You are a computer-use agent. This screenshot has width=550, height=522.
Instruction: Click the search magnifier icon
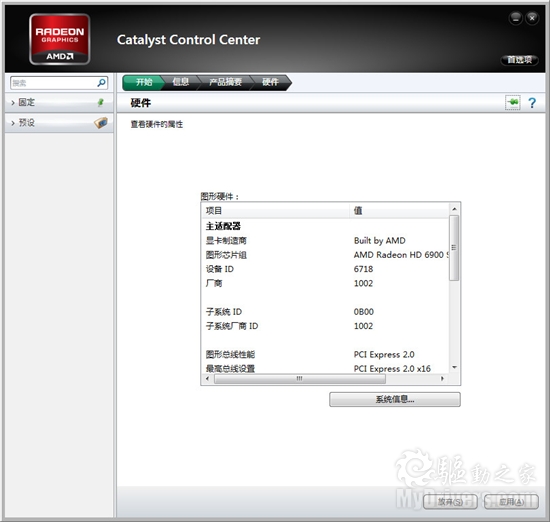tap(101, 83)
